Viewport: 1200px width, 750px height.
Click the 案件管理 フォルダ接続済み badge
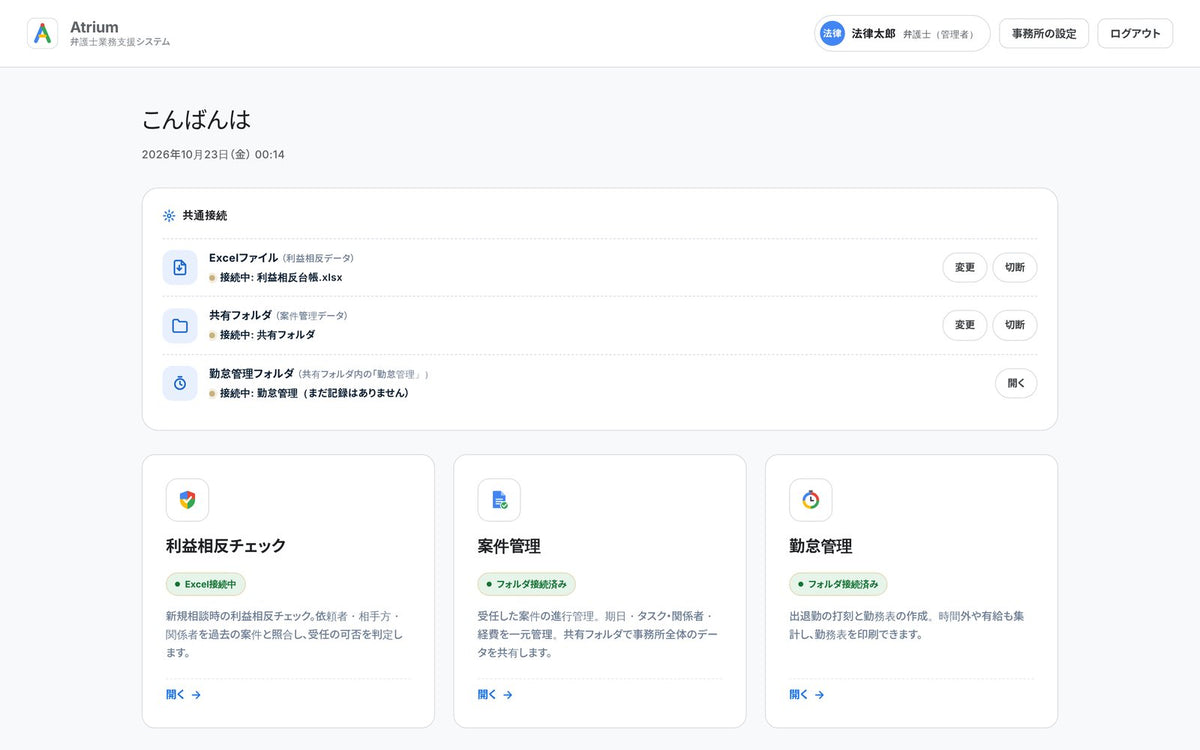(x=527, y=584)
